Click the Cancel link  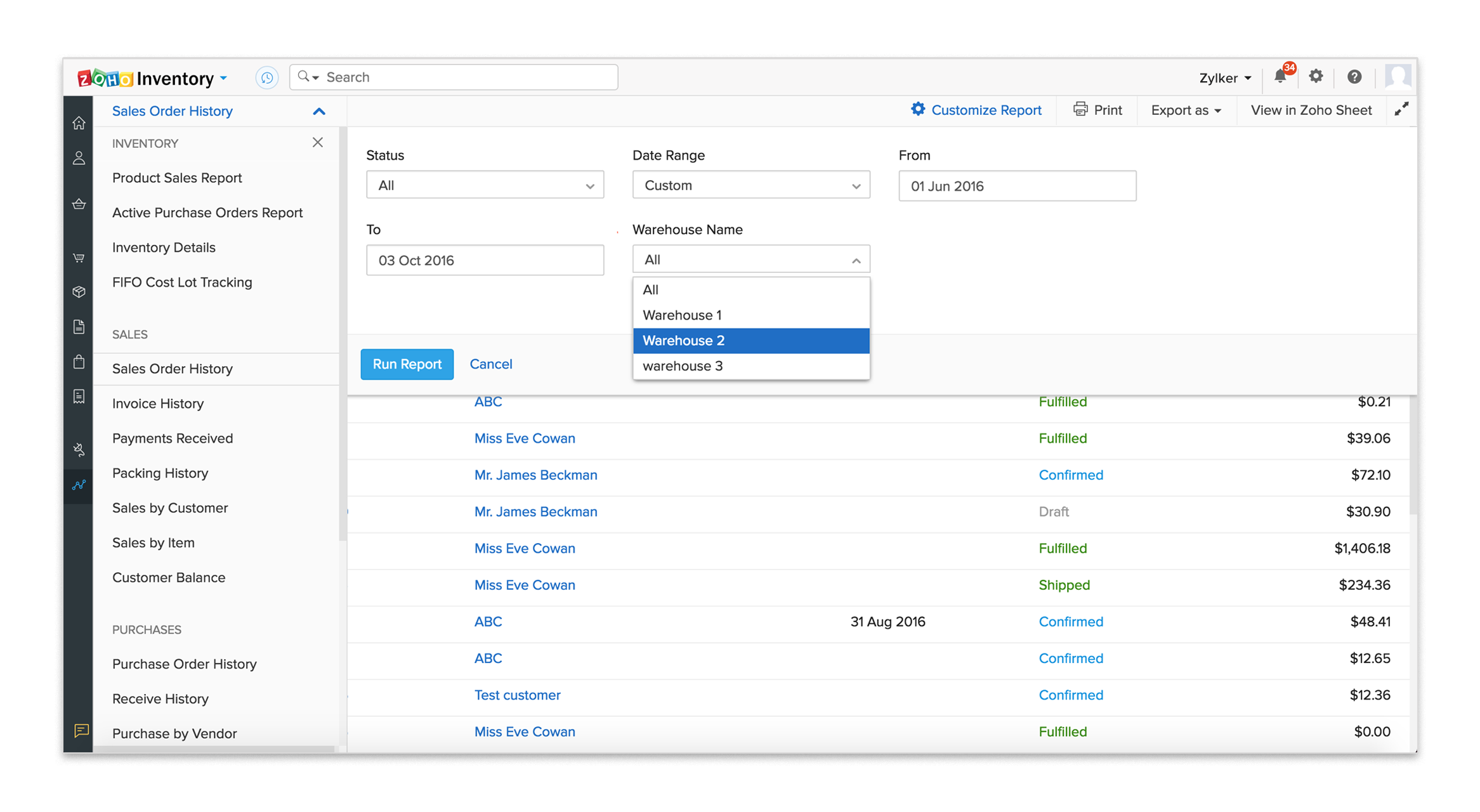(490, 364)
